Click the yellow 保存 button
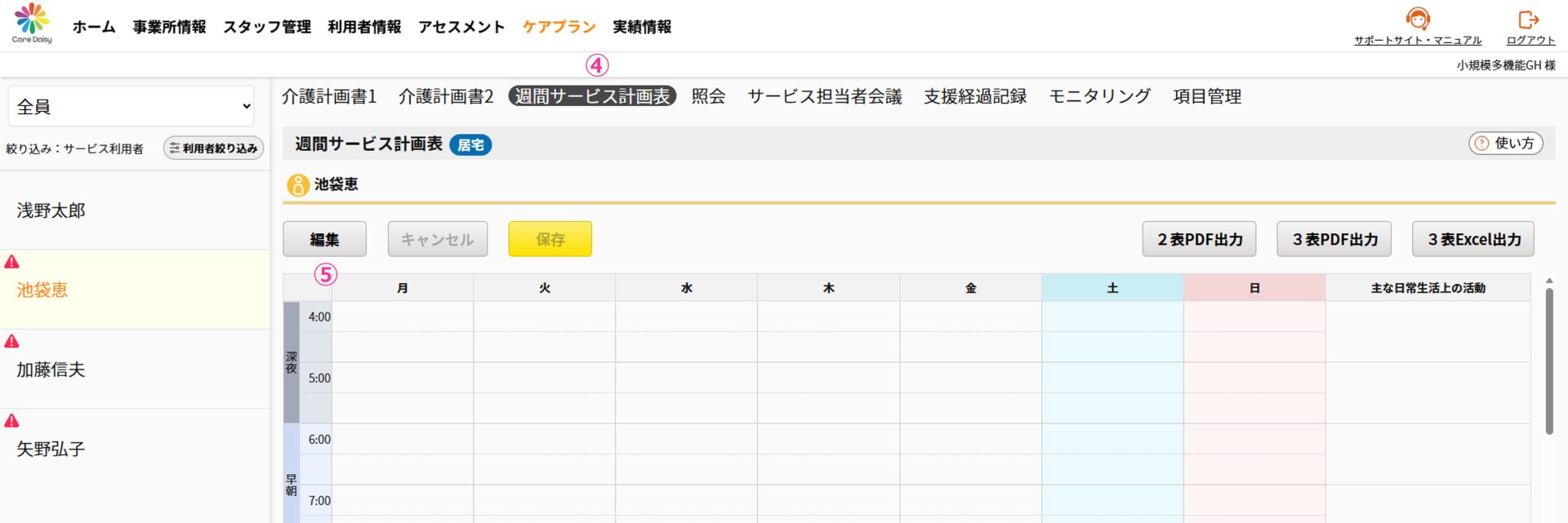The height and width of the screenshot is (523, 1568). 550,239
